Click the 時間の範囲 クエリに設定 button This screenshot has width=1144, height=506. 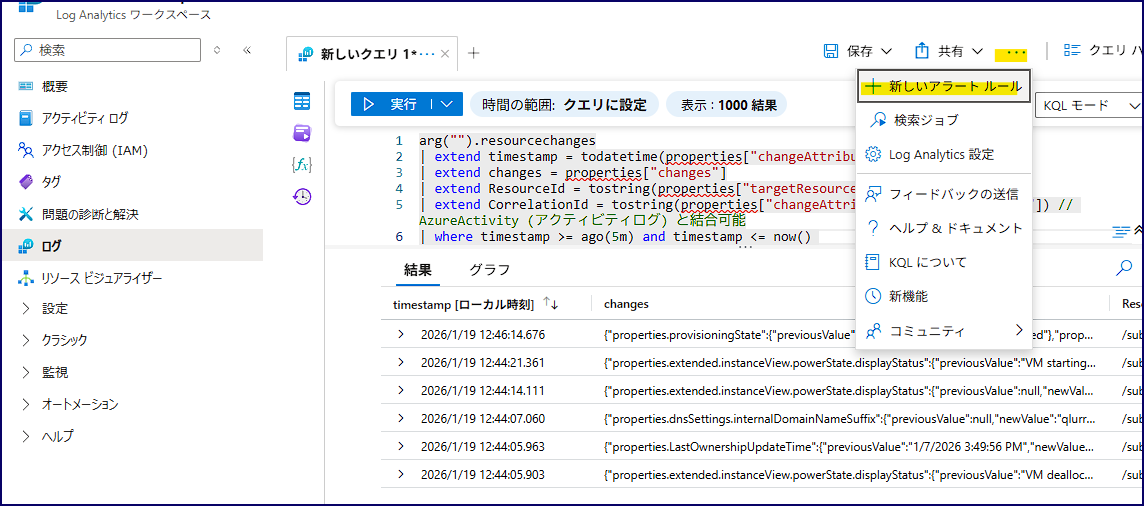(564, 104)
